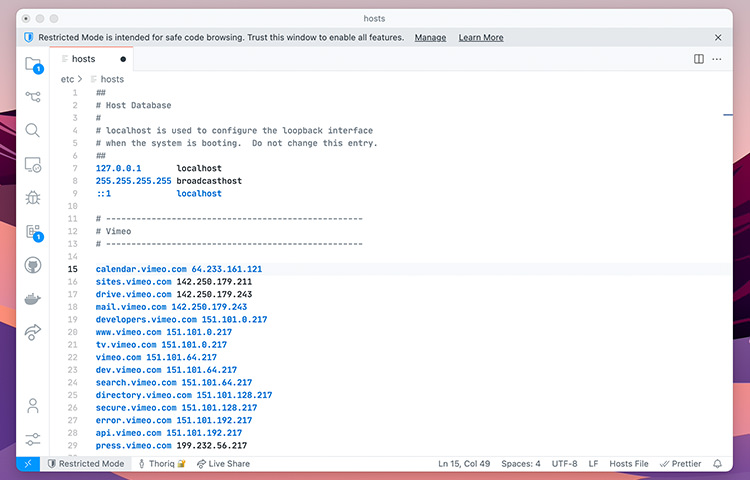
Task: Click Restricted Mode in the status bar
Action: (x=86, y=463)
